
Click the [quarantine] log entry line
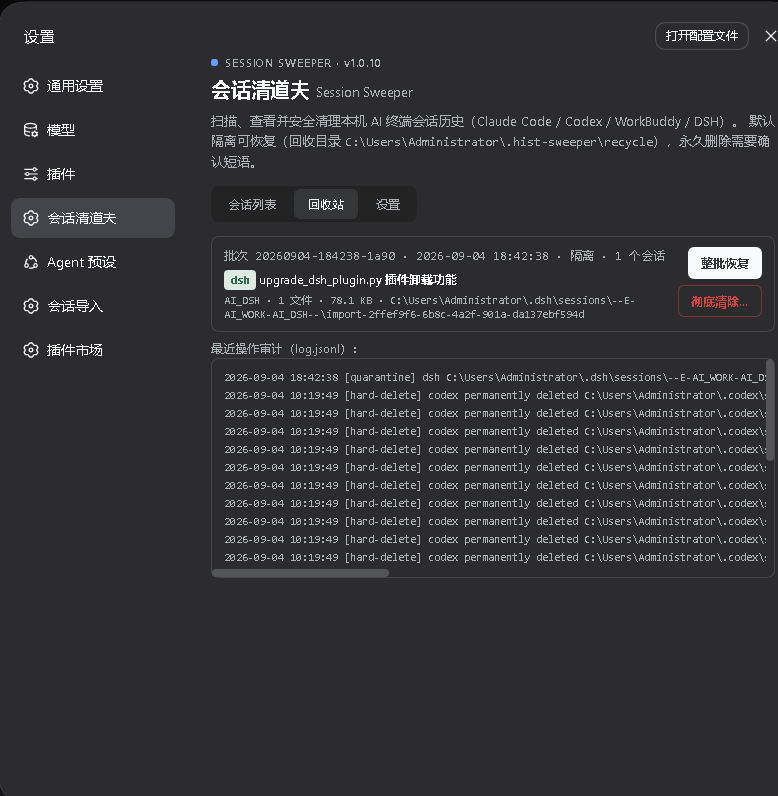click(x=495, y=378)
